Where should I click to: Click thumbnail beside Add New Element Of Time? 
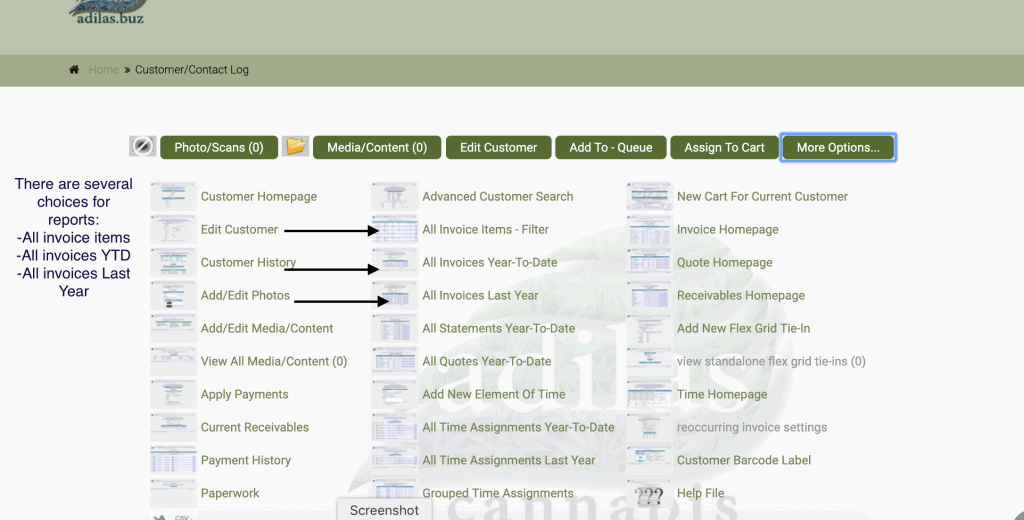tap(394, 394)
